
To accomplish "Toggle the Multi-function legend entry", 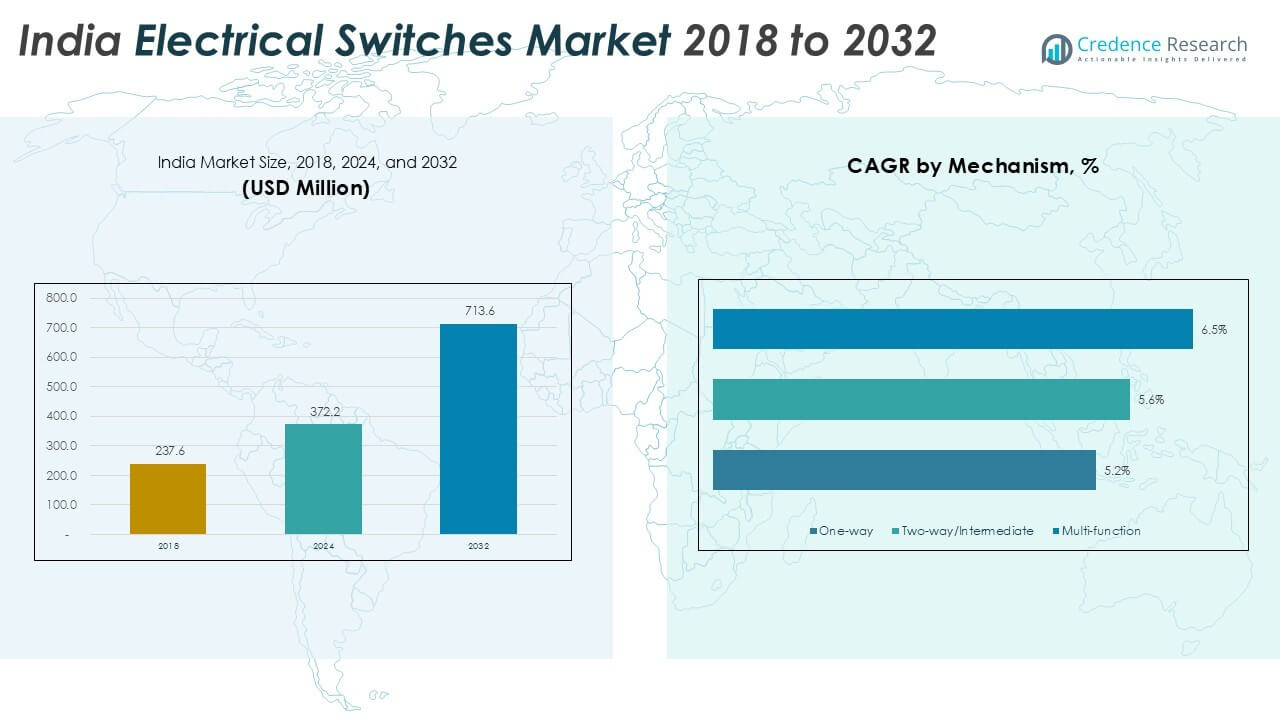I will [x=1102, y=531].
